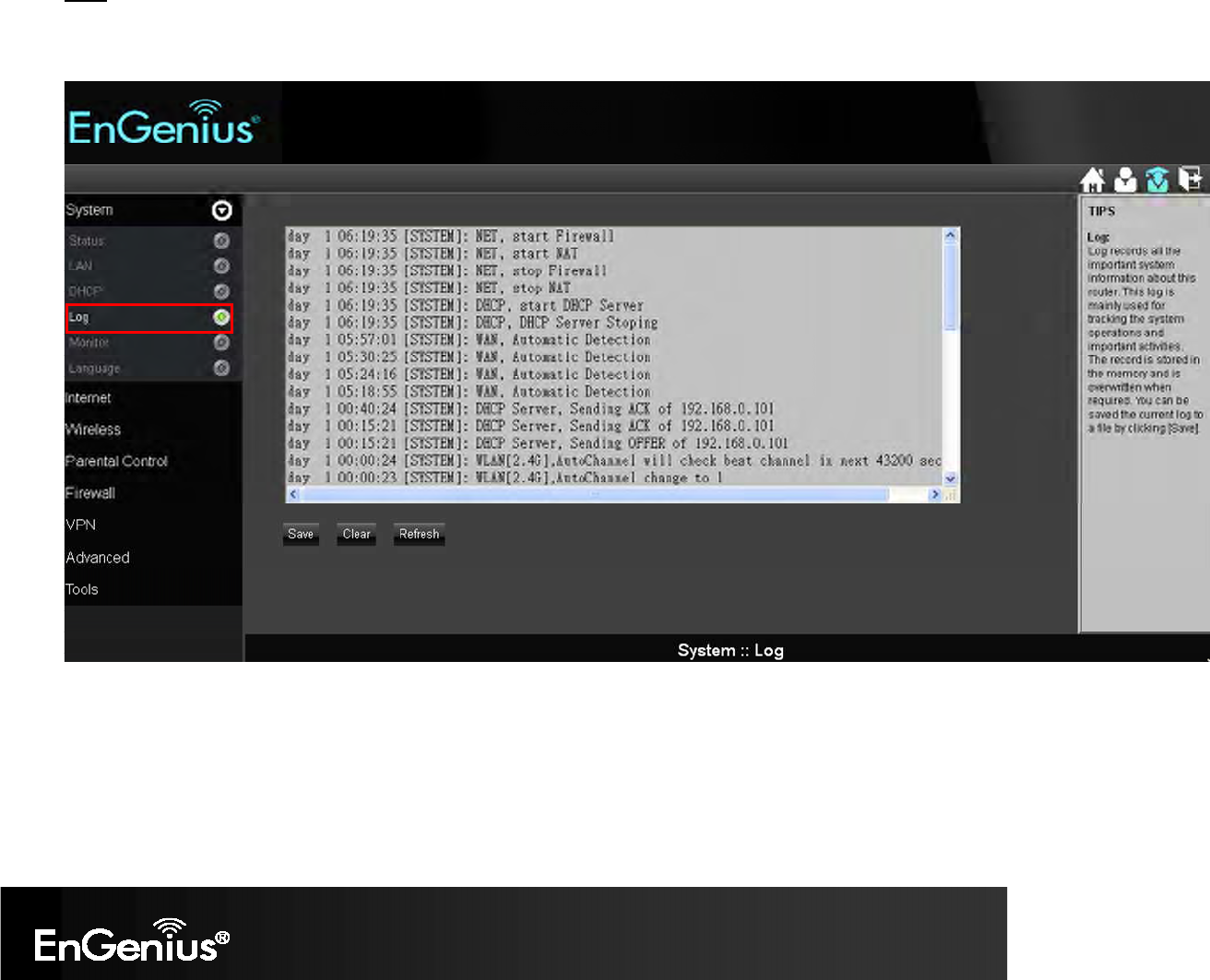Click the log's vertical scrollbar up arrow

coord(951,236)
